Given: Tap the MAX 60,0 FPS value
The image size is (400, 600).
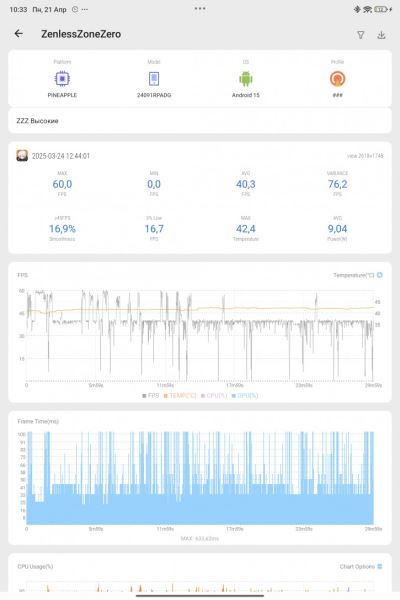Looking at the screenshot, I should [x=62, y=184].
